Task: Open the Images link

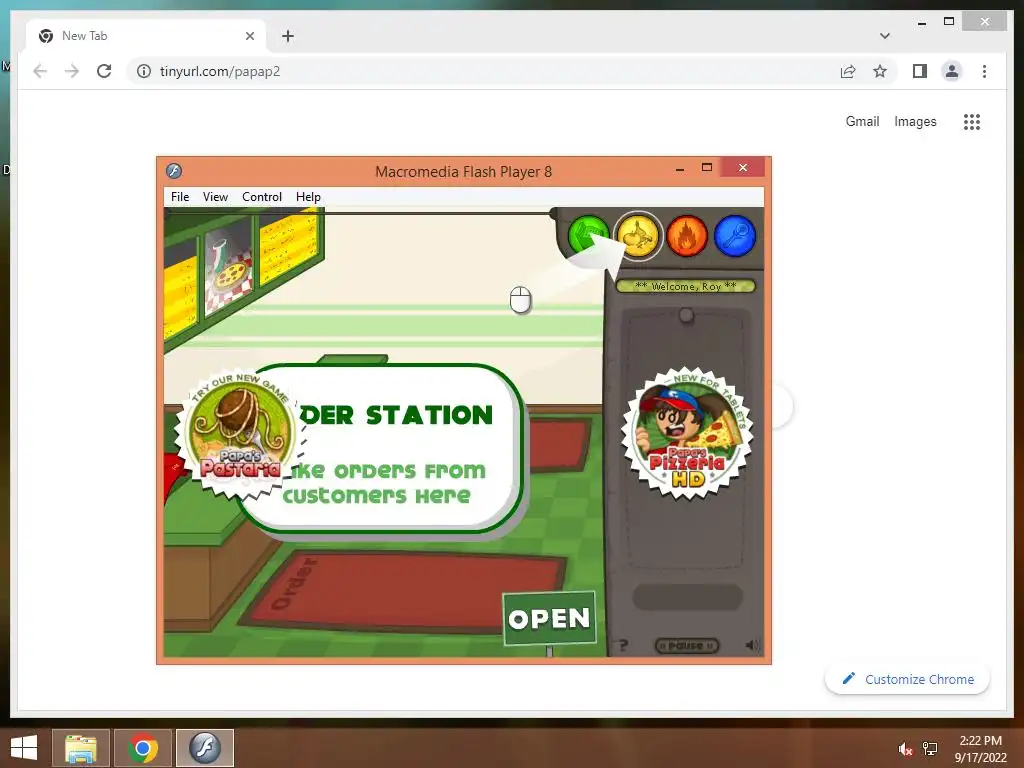Action: pyautogui.click(x=915, y=121)
